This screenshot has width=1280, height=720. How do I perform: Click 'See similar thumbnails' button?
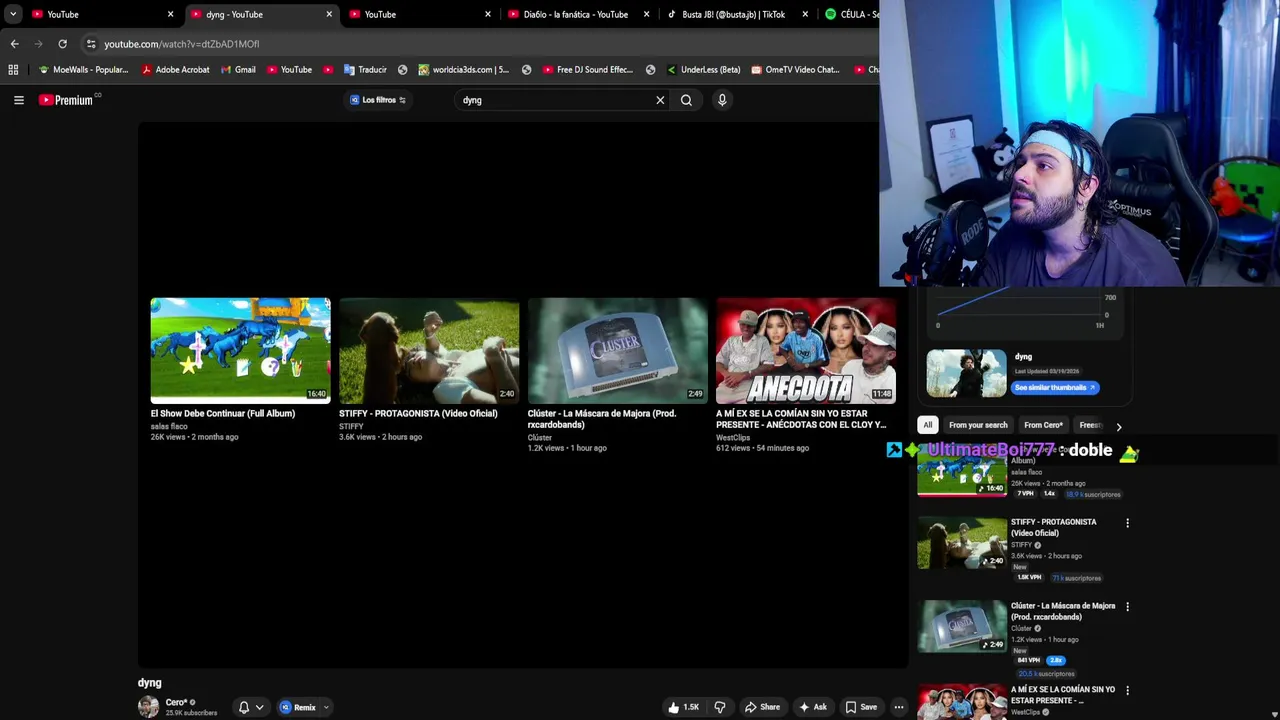(x=1055, y=388)
